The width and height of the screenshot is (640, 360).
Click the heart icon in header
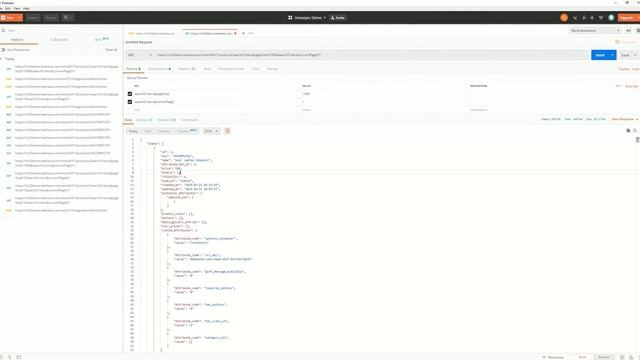pyautogui.click(x=601, y=18)
